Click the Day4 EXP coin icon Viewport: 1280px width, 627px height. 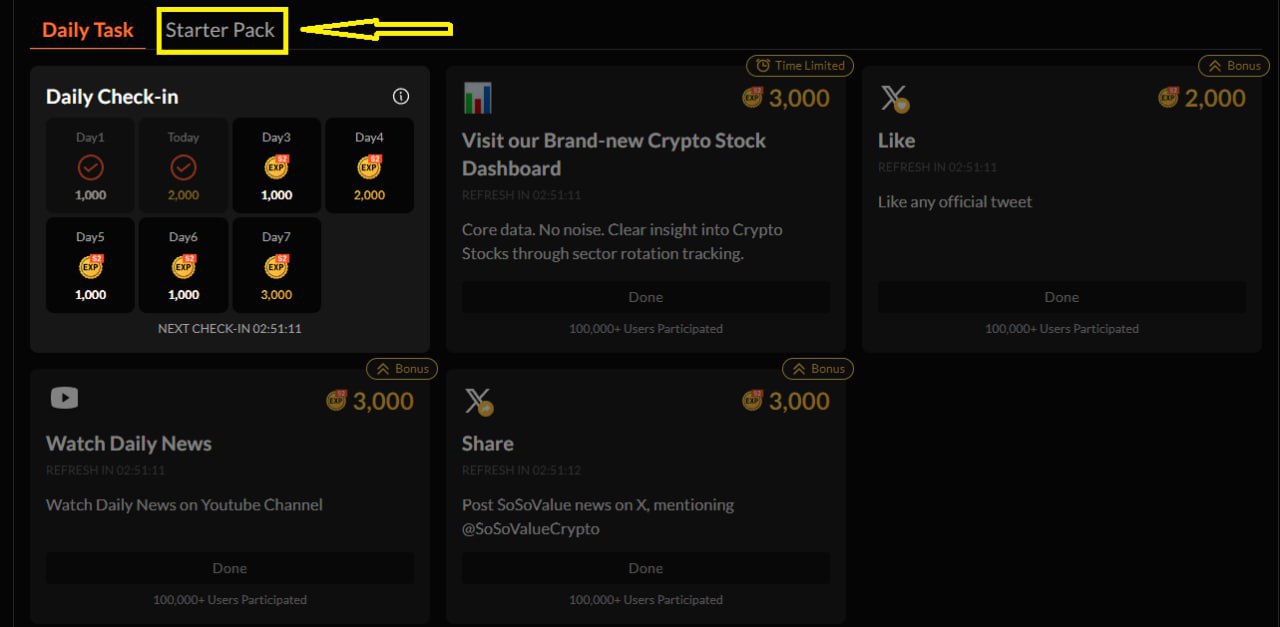pyautogui.click(x=369, y=167)
